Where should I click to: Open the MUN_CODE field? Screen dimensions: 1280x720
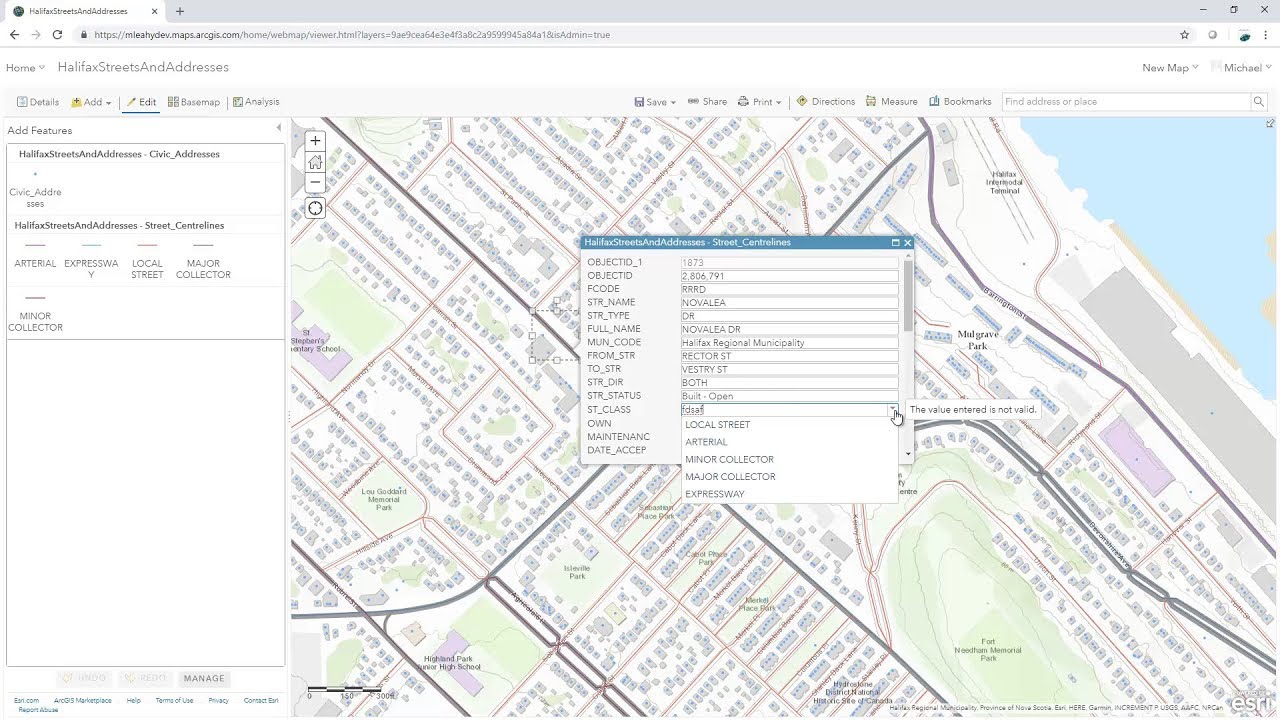789,343
